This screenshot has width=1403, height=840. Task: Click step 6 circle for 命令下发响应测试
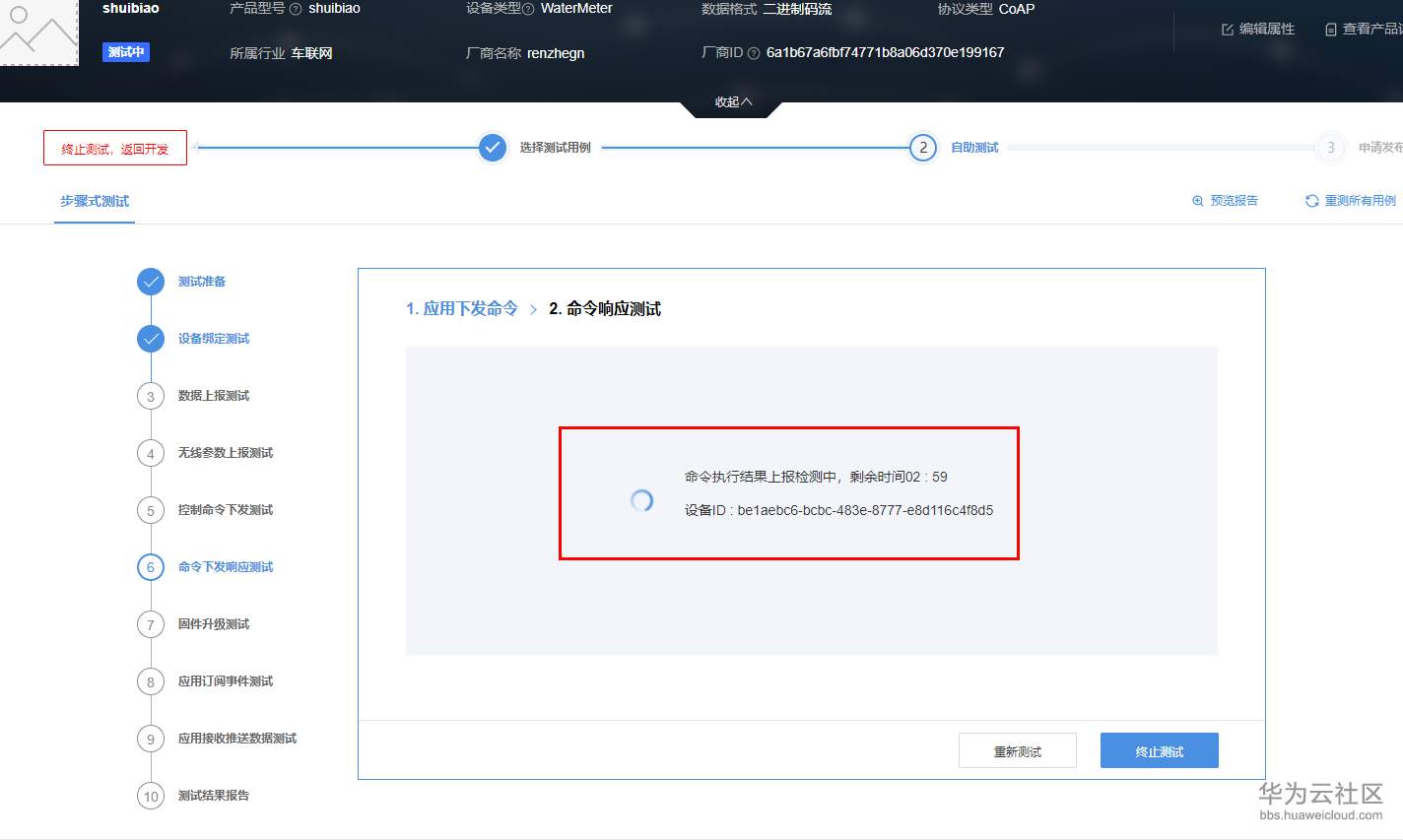[151, 567]
